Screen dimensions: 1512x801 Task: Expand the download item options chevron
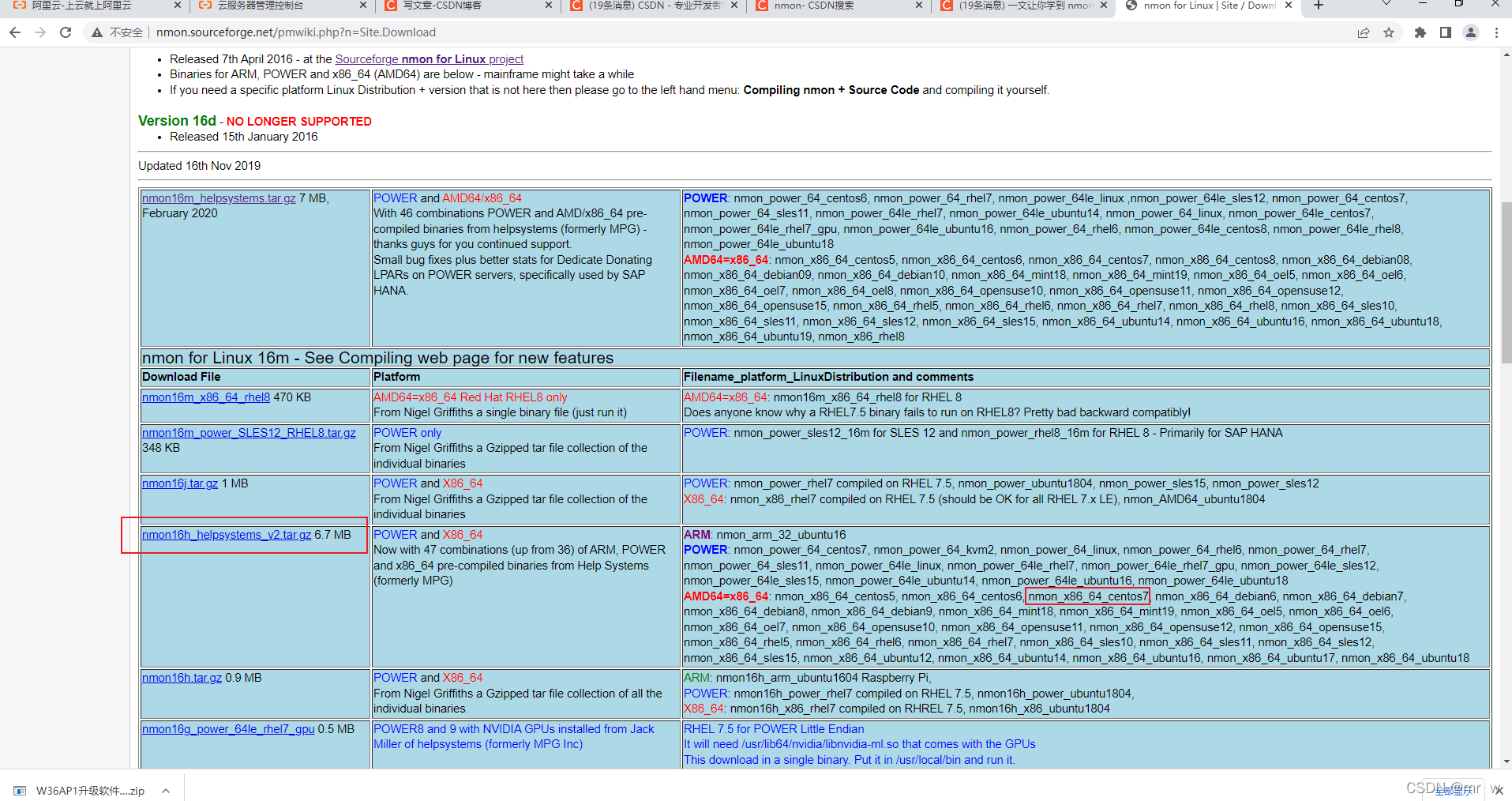click(166, 790)
